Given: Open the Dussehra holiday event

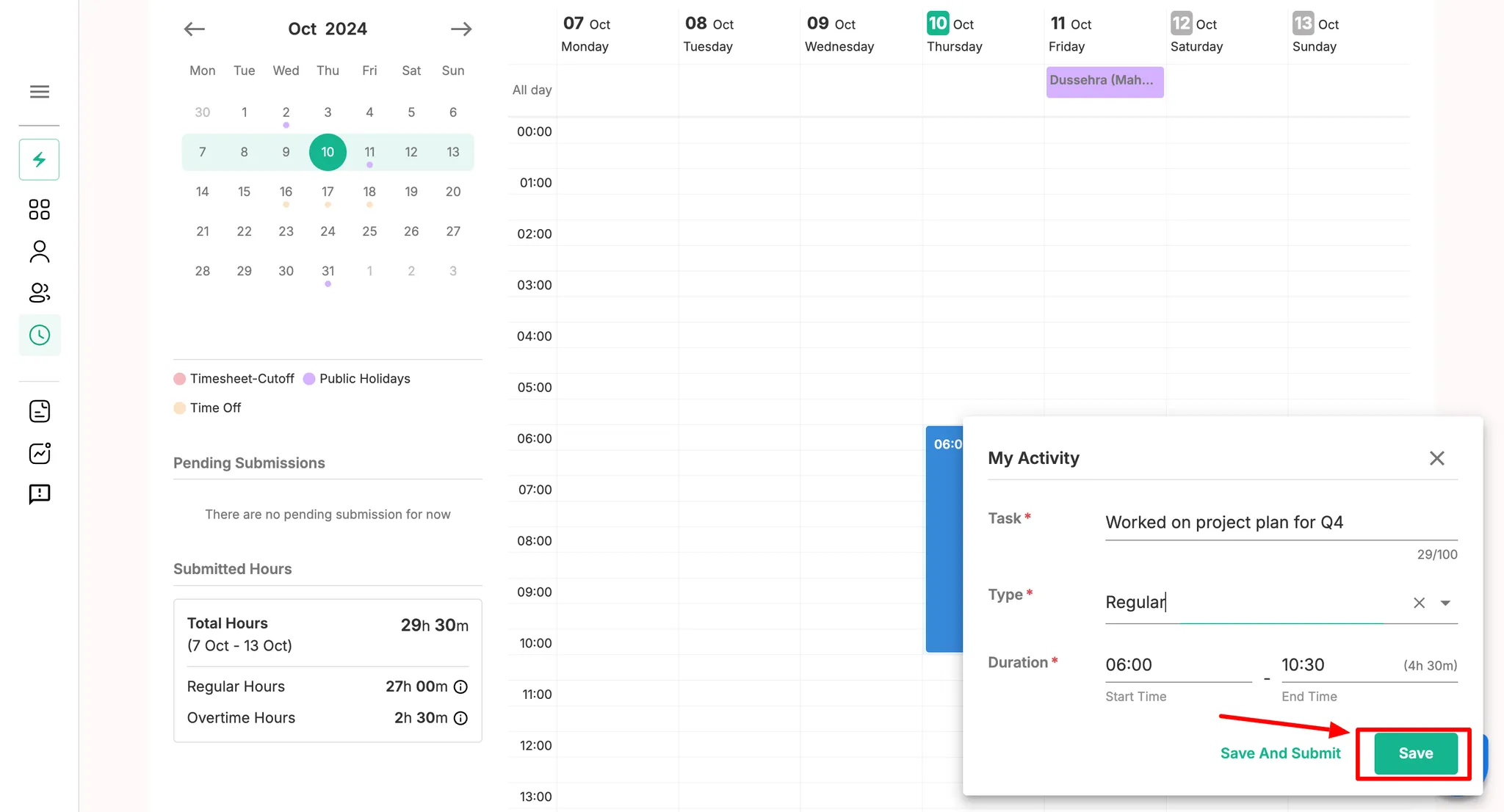Looking at the screenshot, I should tap(1104, 81).
